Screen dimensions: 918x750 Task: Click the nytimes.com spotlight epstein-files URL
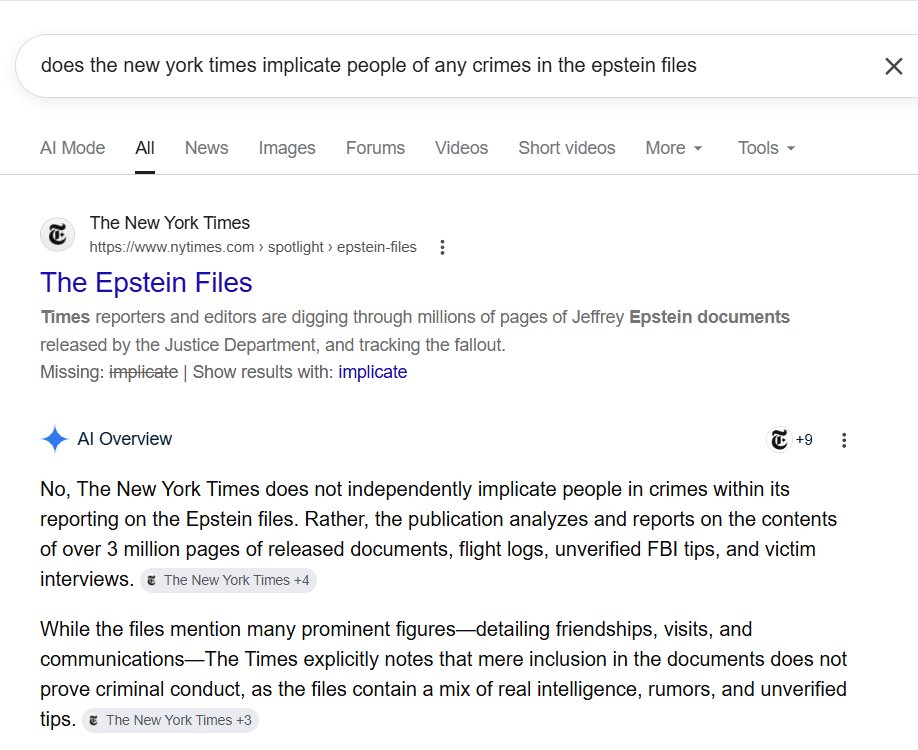click(x=253, y=247)
